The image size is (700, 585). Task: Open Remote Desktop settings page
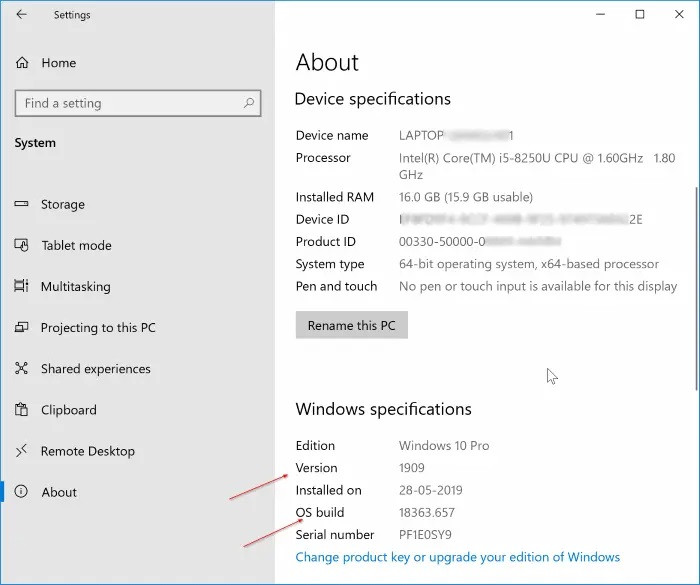[x=88, y=451]
